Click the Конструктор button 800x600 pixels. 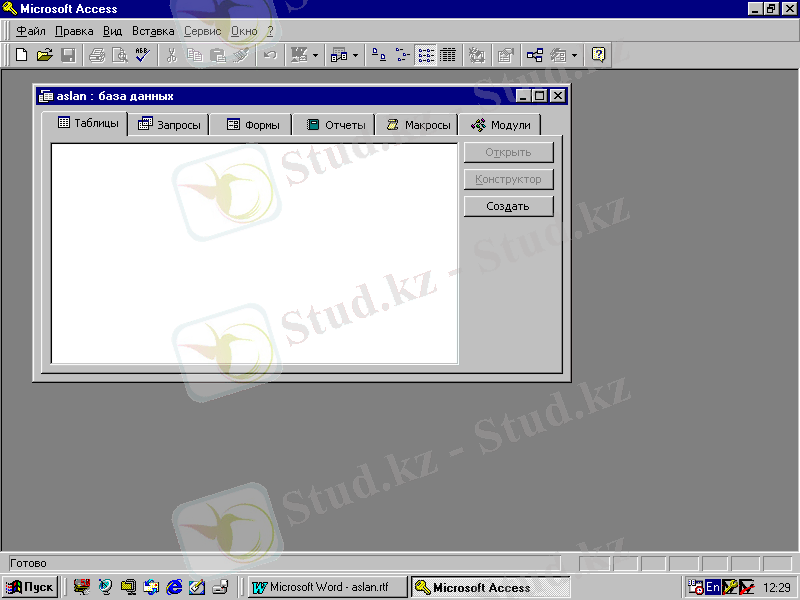tap(508, 180)
